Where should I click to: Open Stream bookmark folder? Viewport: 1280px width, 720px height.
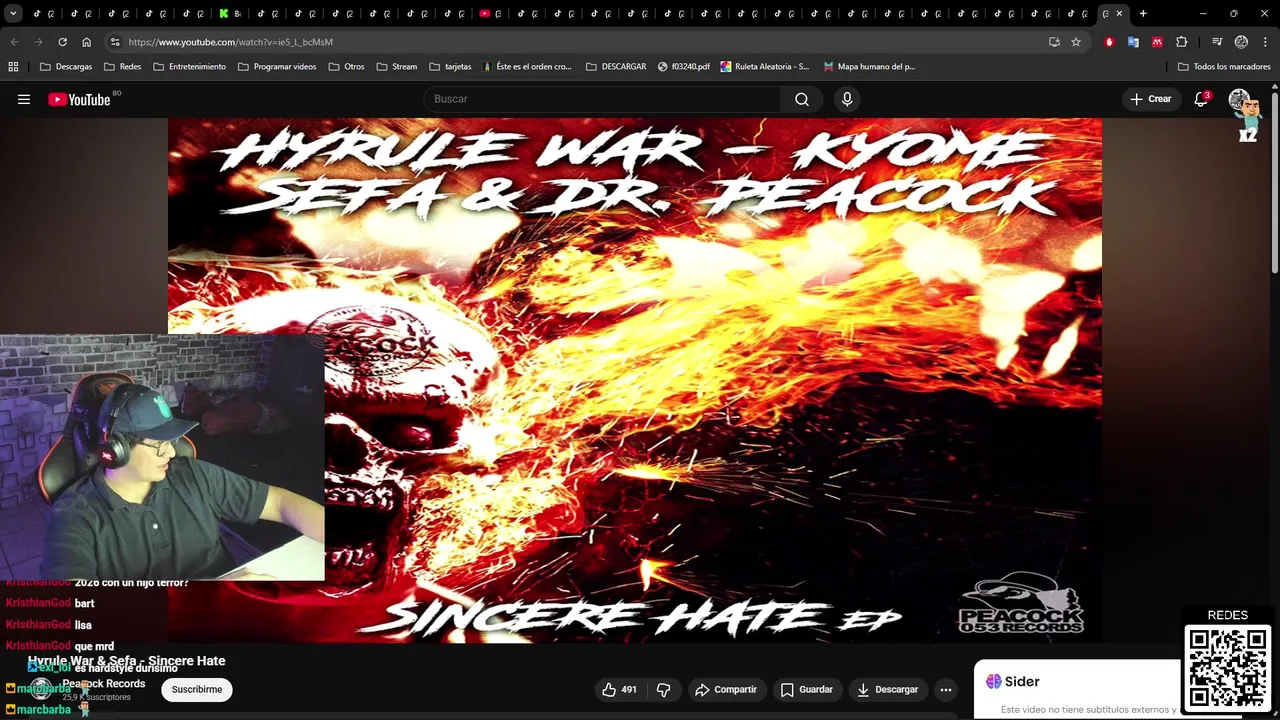pos(397,67)
